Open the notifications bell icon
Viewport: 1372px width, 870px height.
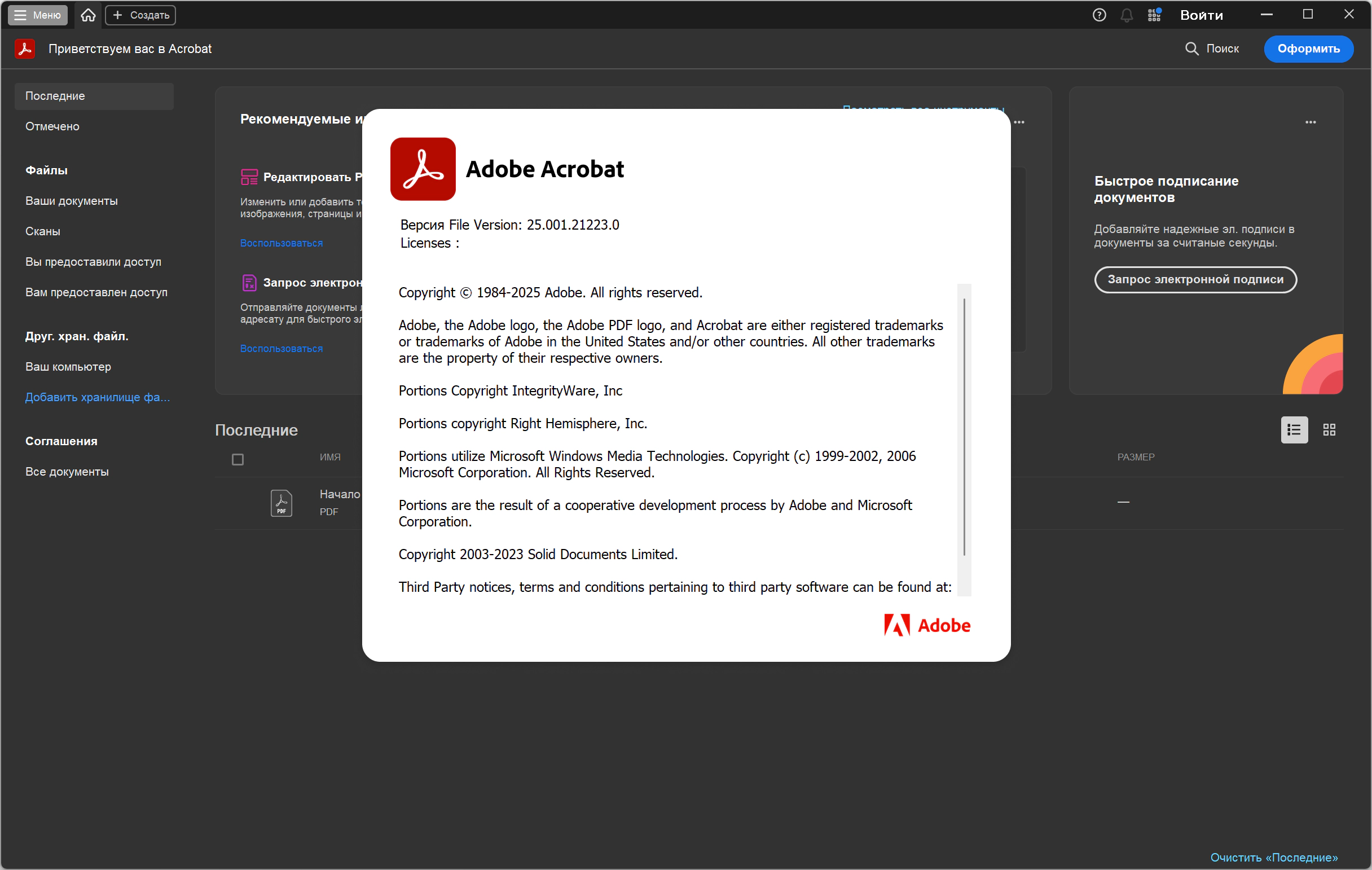click(1126, 15)
